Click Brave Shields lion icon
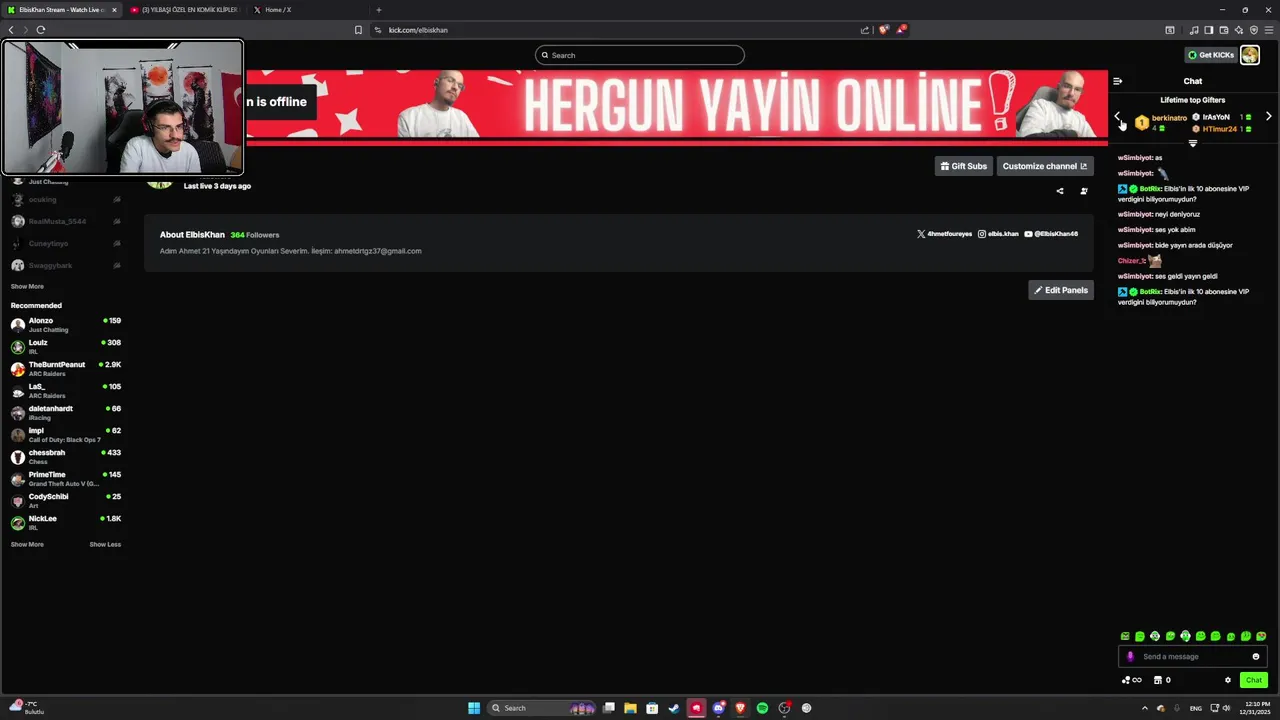The height and width of the screenshot is (720, 1280). 883,30
